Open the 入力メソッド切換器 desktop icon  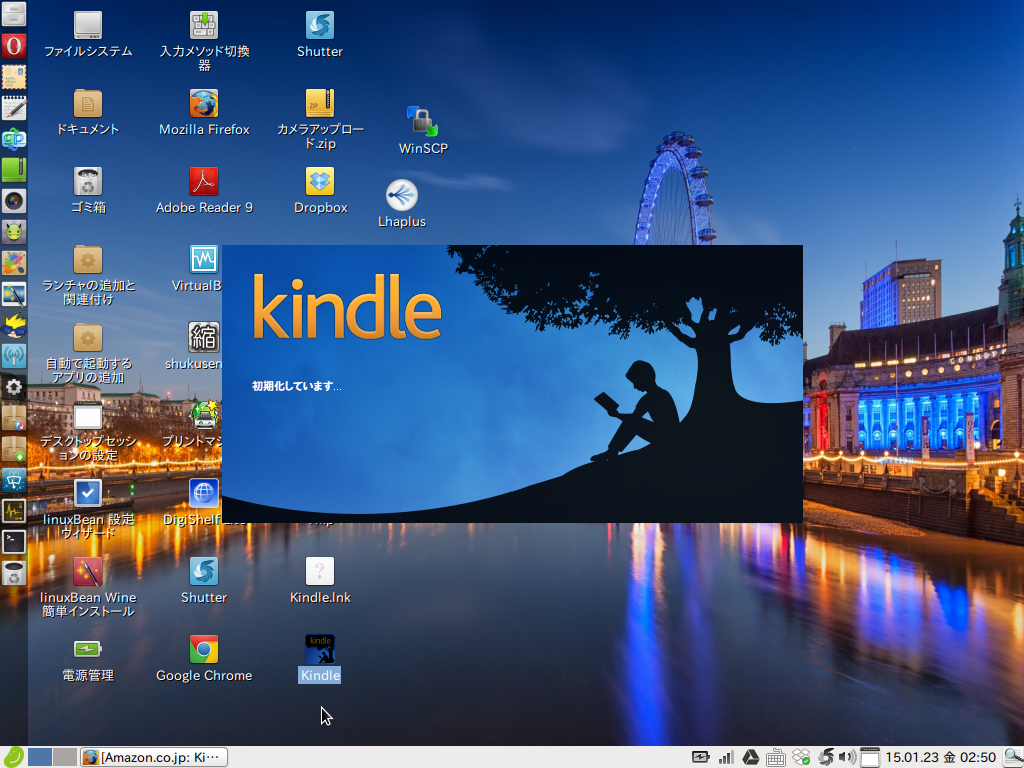(x=204, y=25)
